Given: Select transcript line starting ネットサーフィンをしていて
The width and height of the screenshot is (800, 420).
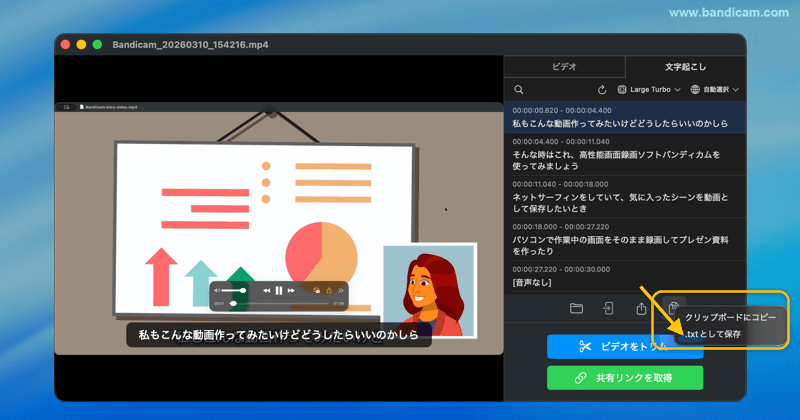Looking at the screenshot, I should [x=625, y=197].
